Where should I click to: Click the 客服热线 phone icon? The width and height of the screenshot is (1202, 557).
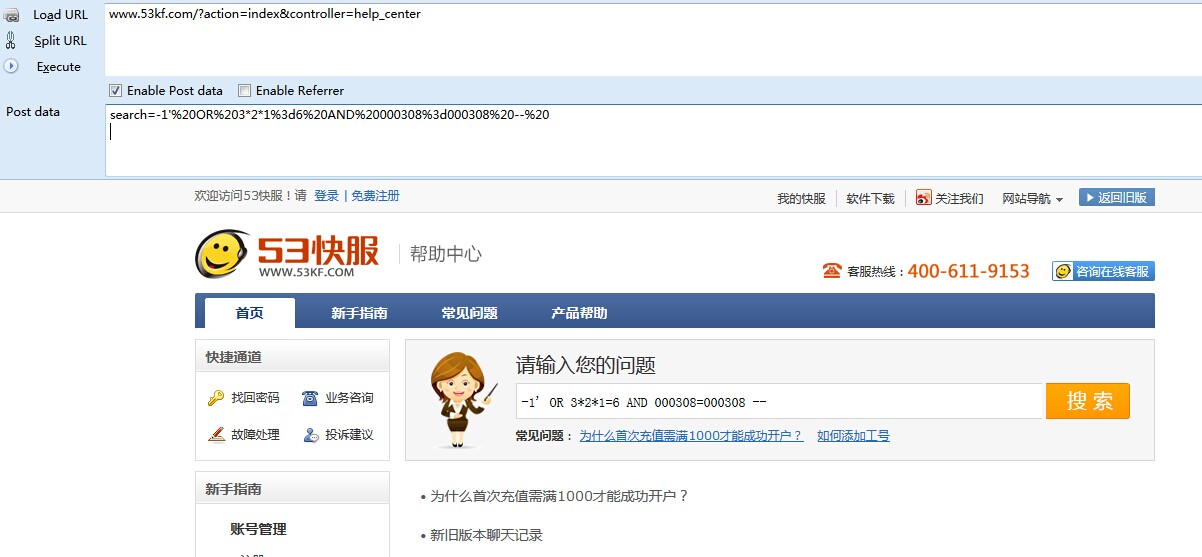(832, 270)
